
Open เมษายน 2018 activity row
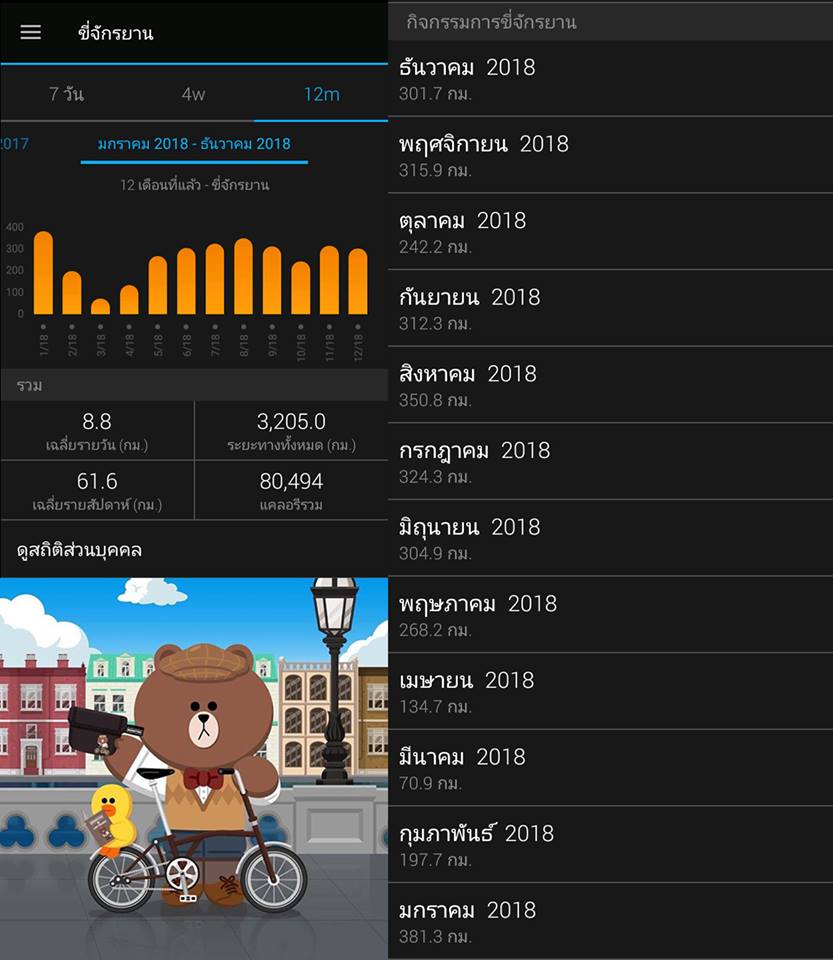pos(610,691)
